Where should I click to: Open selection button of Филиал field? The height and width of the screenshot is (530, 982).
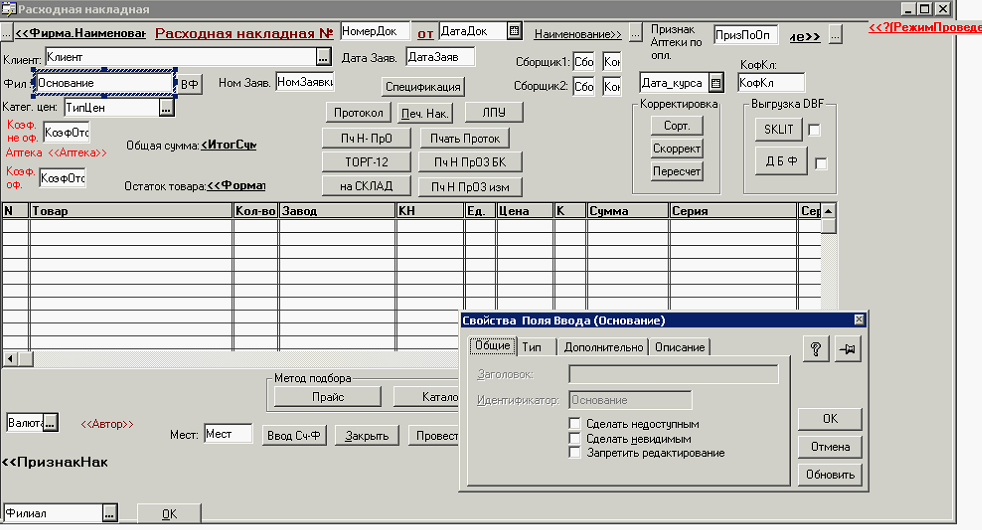[x=110, y=513]
